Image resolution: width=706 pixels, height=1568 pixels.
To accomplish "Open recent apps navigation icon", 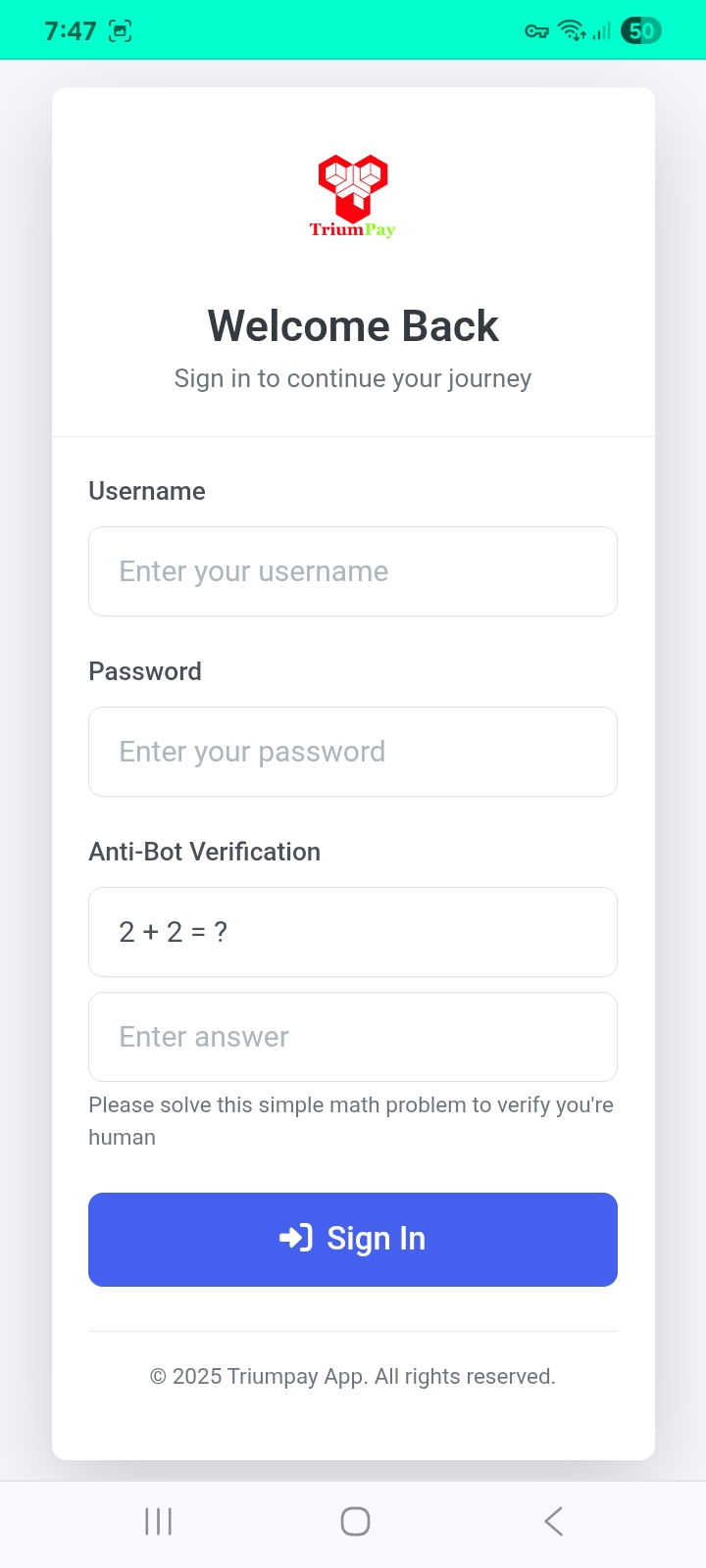I will 158,1521.
